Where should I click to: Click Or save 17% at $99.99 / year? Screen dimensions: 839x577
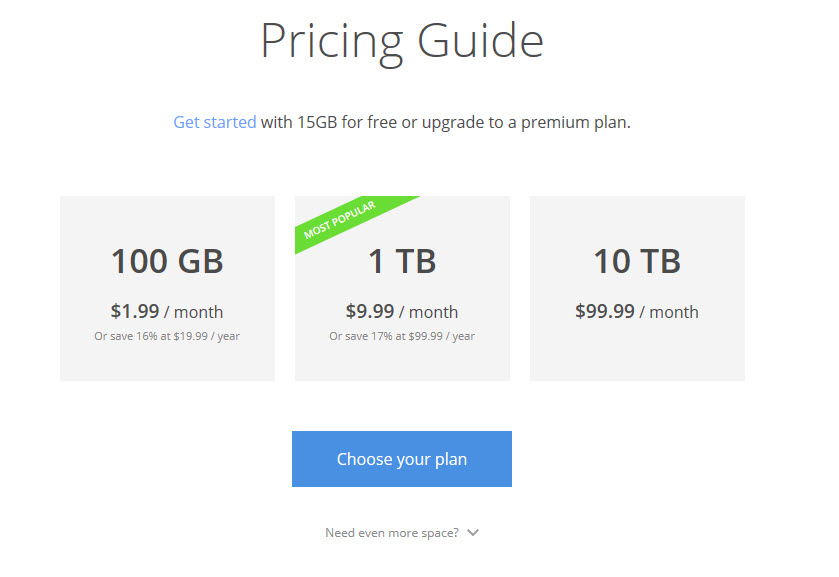click(402, 336)
